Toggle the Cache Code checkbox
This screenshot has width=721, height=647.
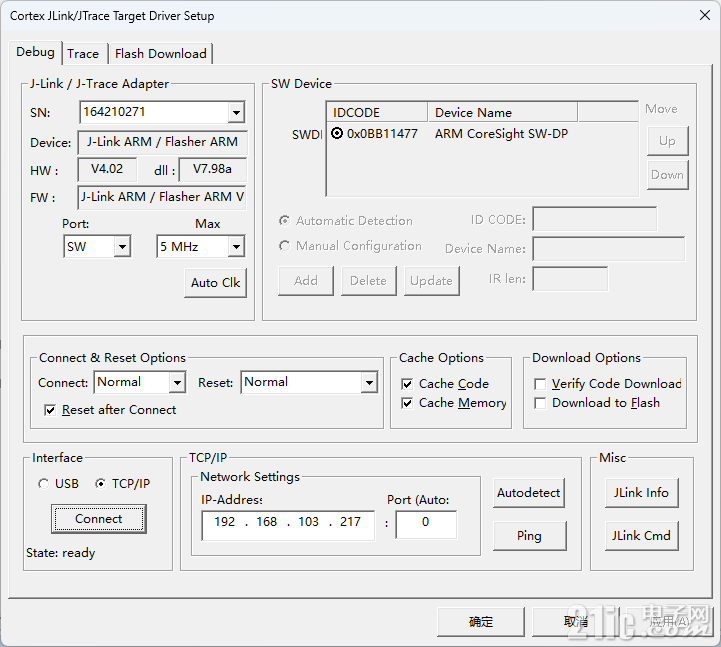(x=407, y=384)
